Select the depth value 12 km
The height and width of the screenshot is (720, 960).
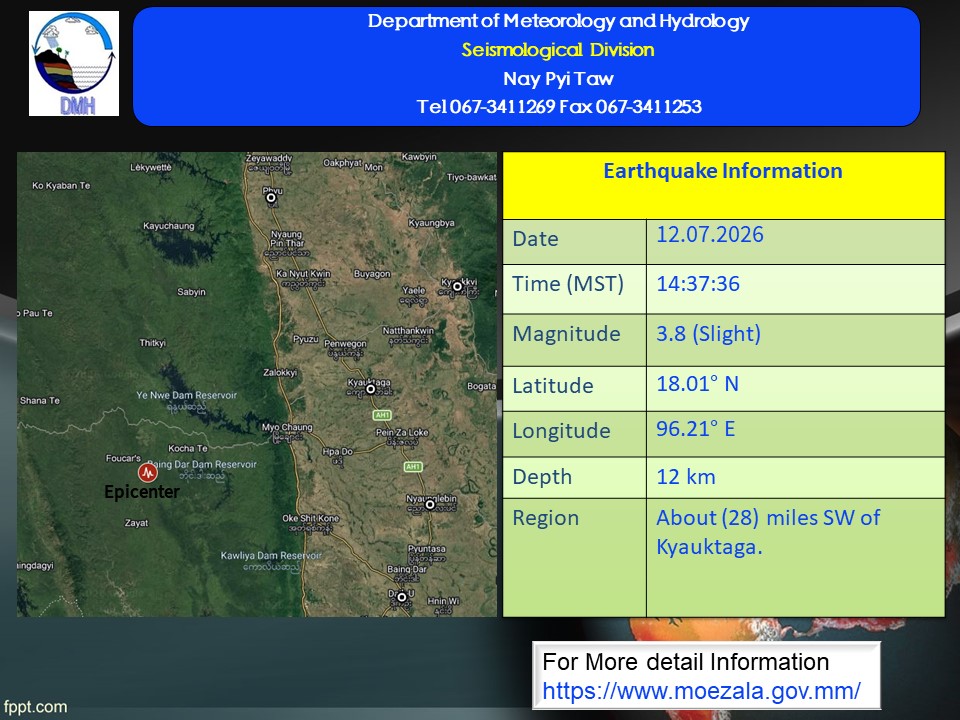coord(686,477)
